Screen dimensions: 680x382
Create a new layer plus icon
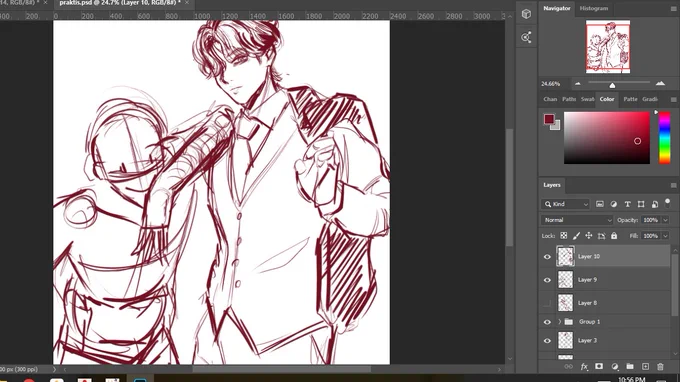point(645,367)
